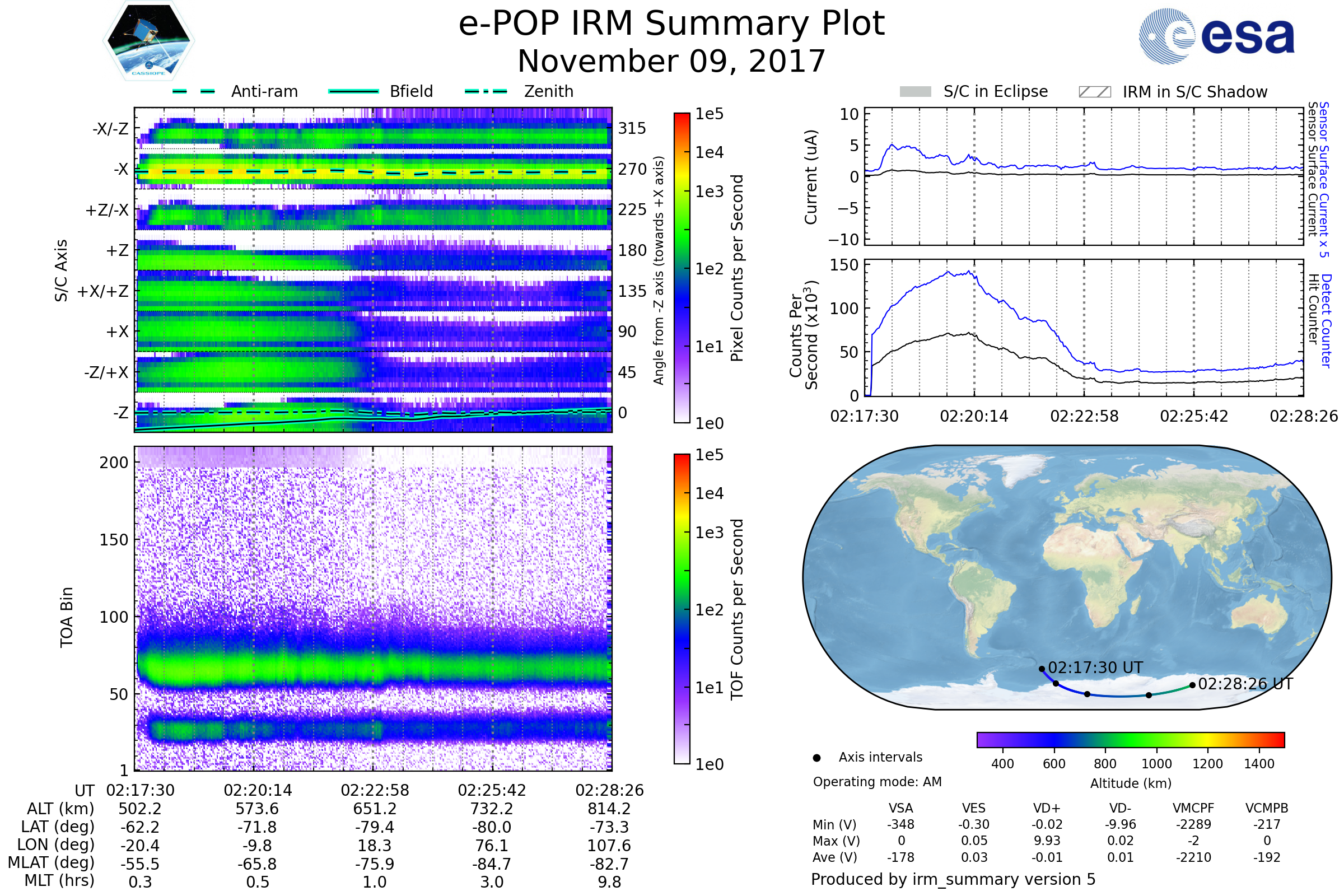Click the Axis intervals black dot marker
1344x896 pixels.
816,758
